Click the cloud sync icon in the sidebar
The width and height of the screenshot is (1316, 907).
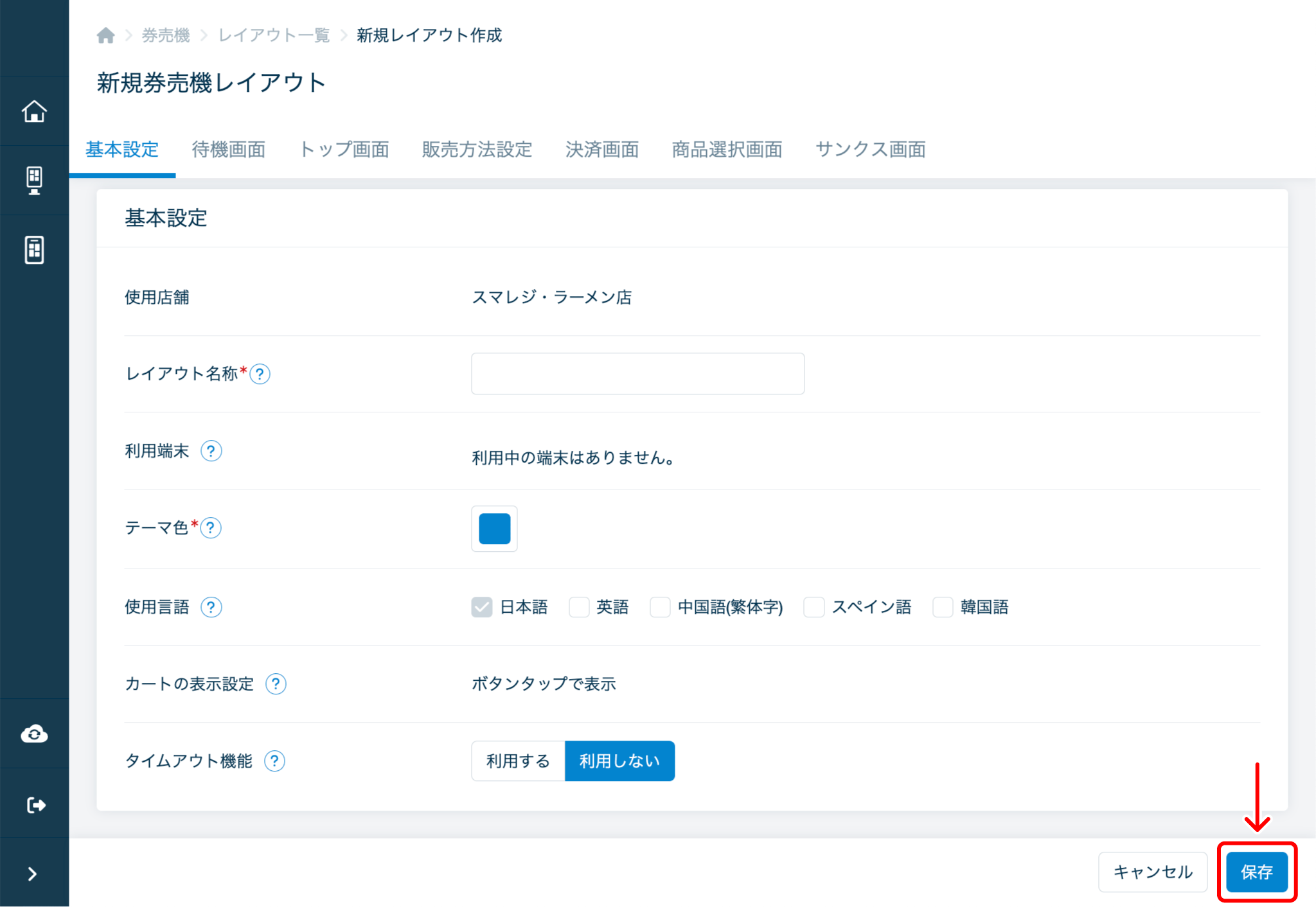coord(34,734)
